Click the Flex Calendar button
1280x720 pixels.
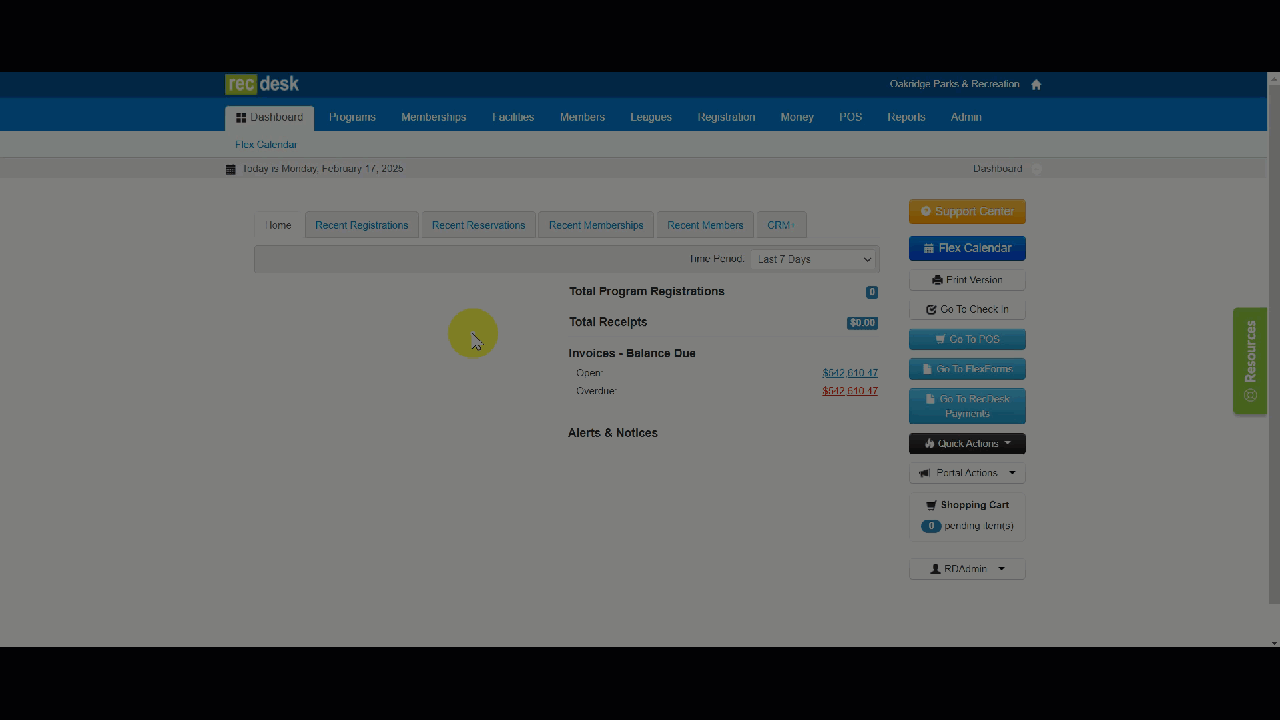coord(967,248)
